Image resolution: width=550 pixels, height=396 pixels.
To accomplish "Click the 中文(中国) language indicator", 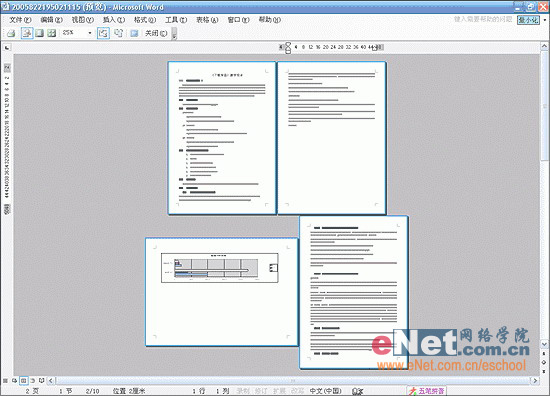I will 326,391.
